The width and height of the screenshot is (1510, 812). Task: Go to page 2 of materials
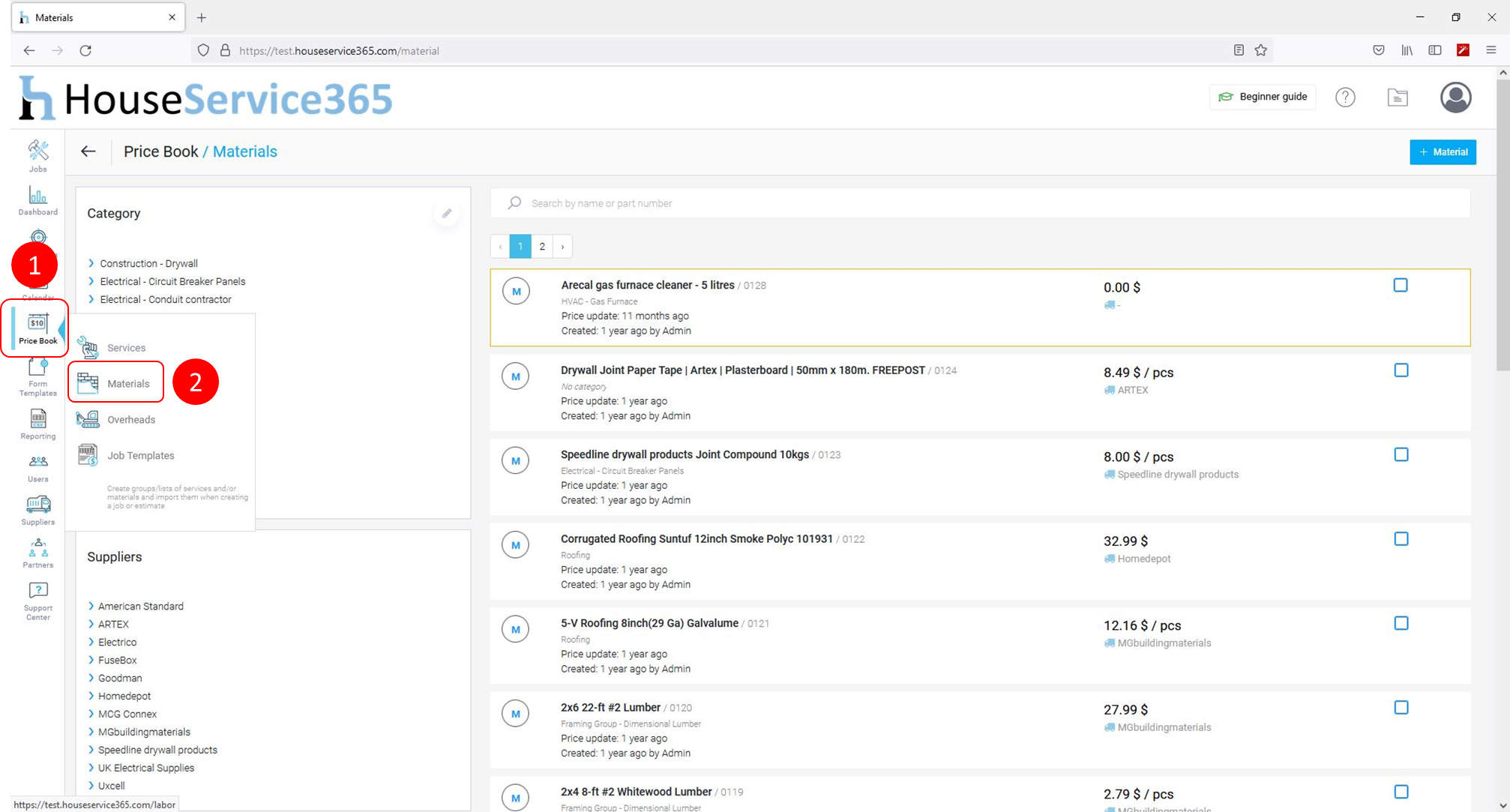[x=542, y=246]
